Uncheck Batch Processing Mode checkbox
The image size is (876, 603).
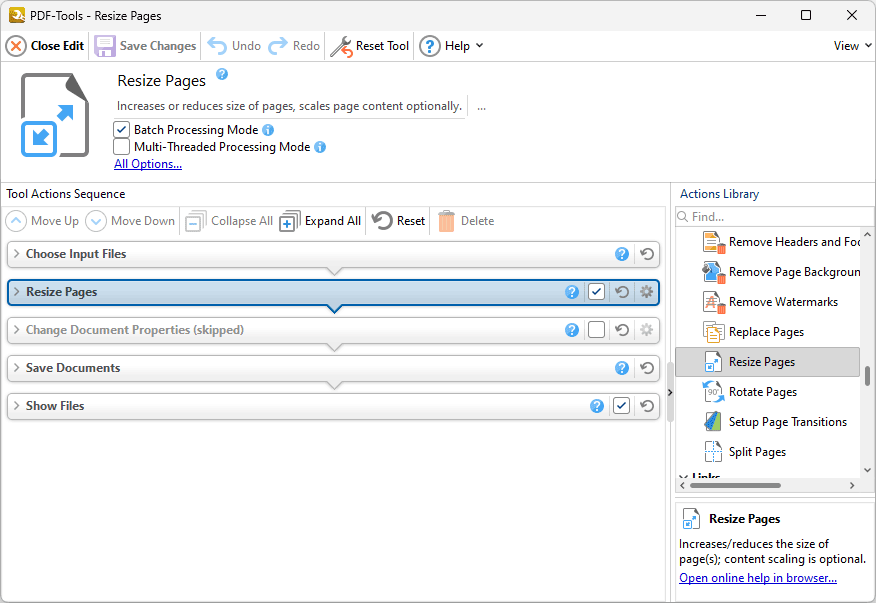click(121, 130)
